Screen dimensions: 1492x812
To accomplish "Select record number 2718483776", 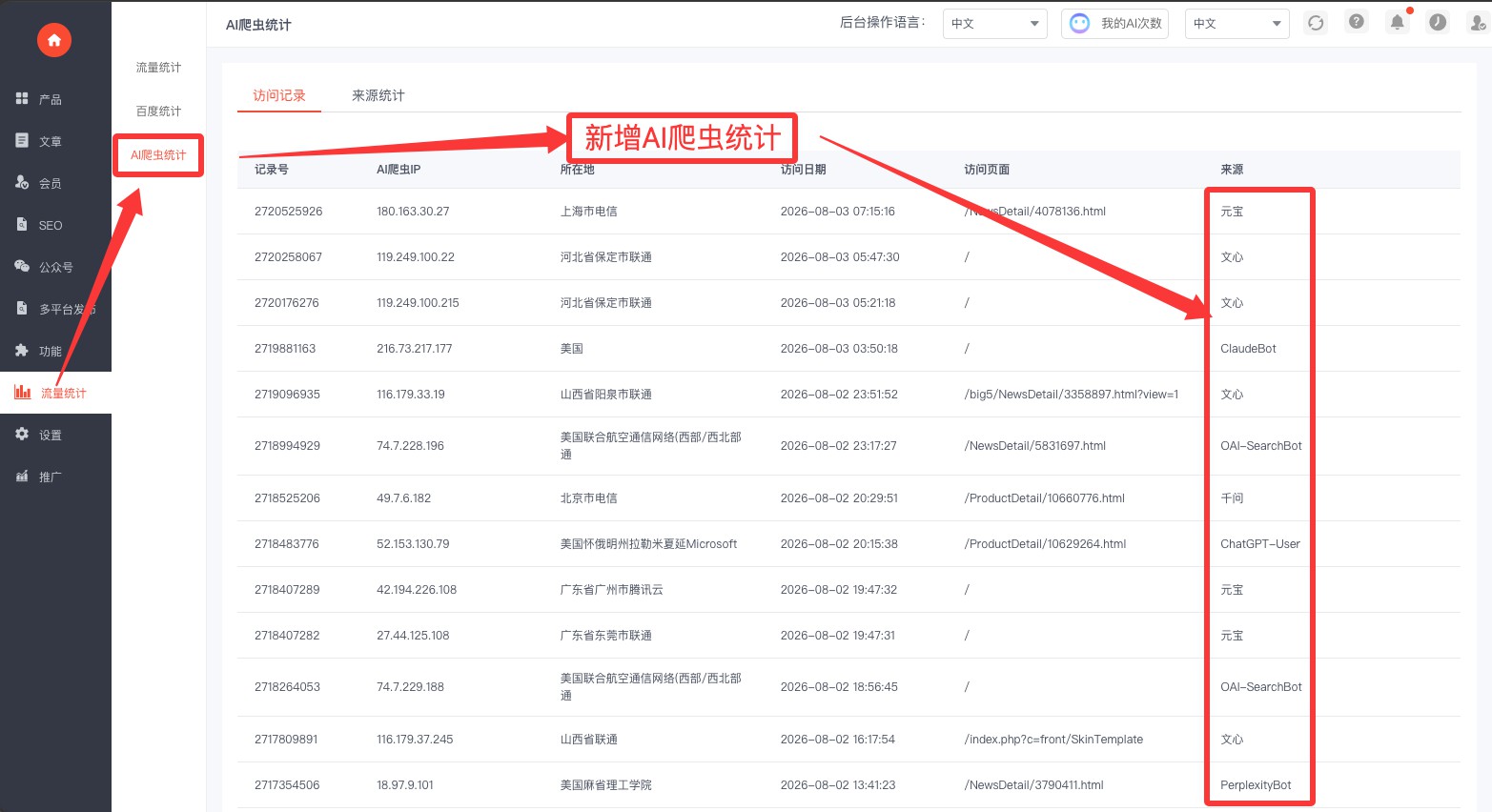I will pos(287,544).
